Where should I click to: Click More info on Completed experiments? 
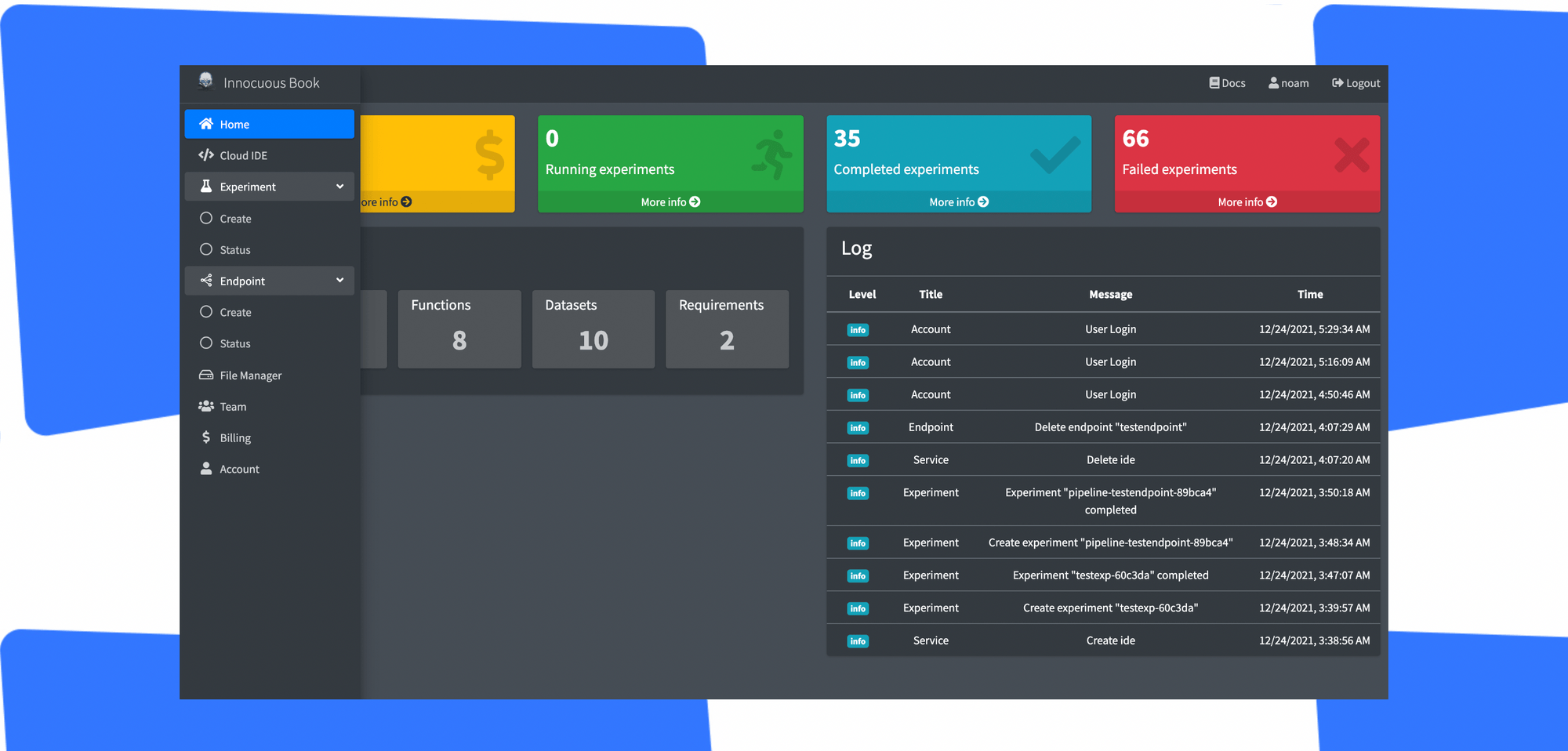coord(958,201)
